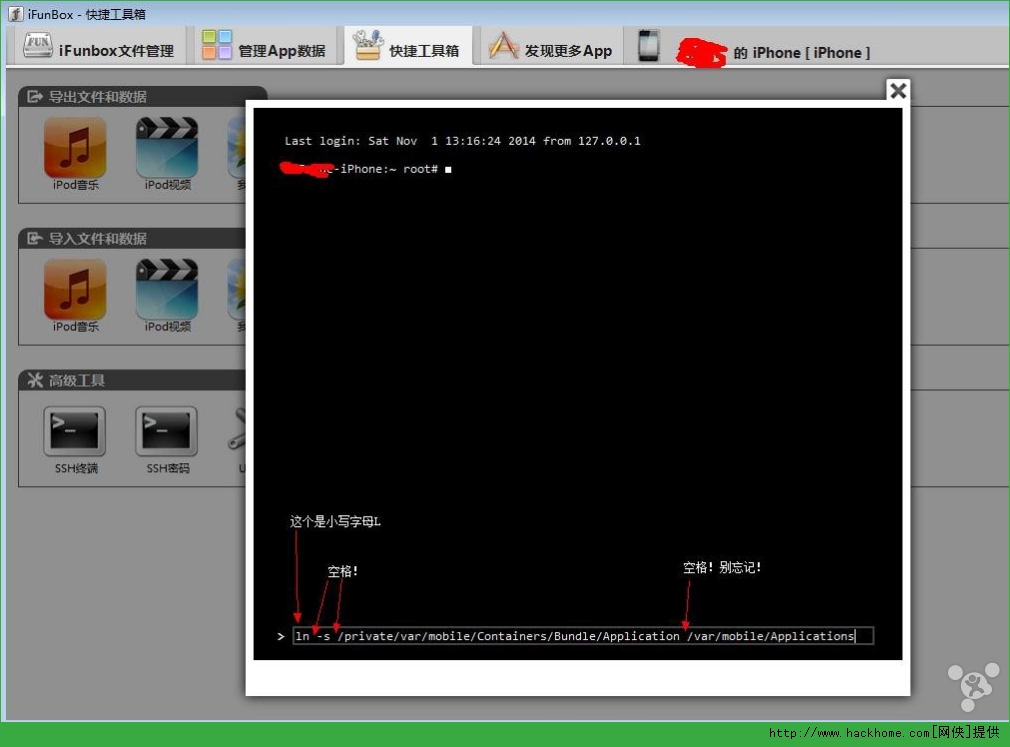Open the SSH密码 tool
This screenshot has height=747, width=1010.
[167, 440]
